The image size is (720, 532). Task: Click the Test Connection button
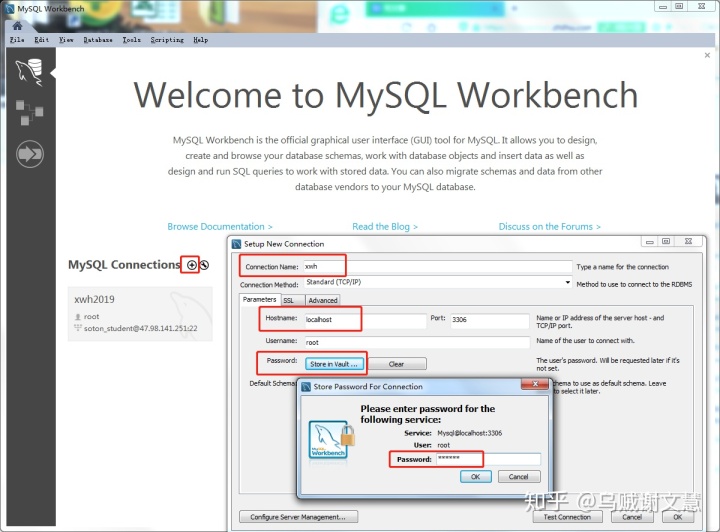(567, 517)
